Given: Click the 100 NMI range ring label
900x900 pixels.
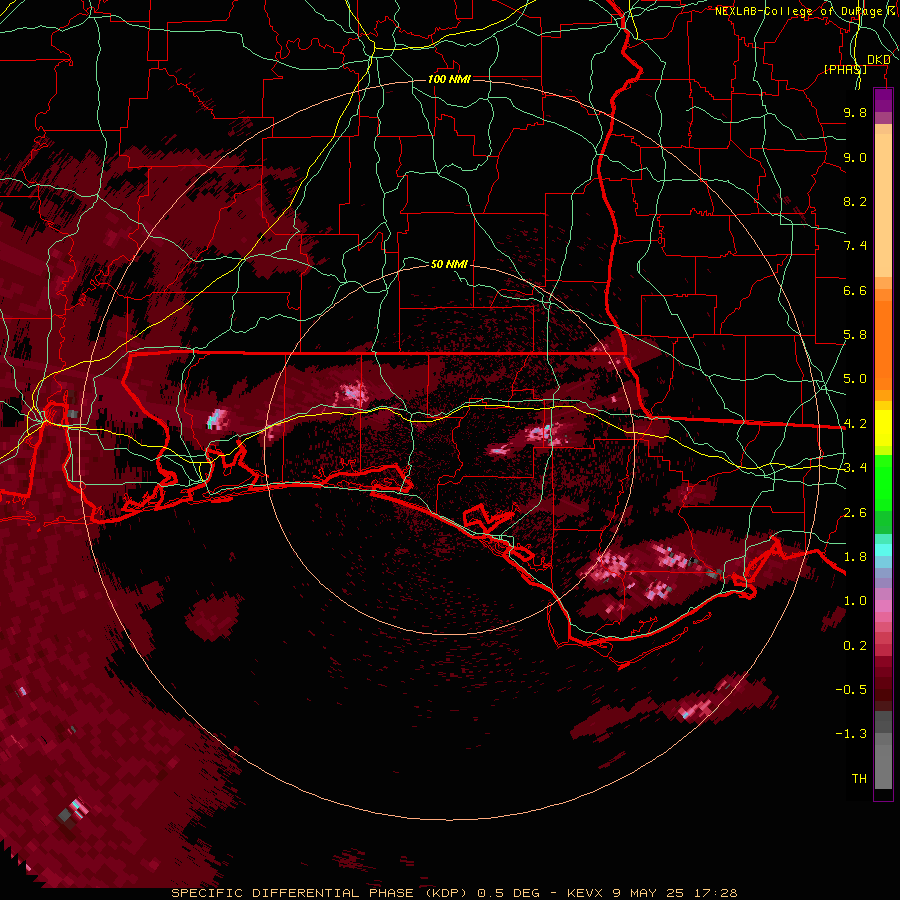Looking at the screenshot, I should click(449, 79).
